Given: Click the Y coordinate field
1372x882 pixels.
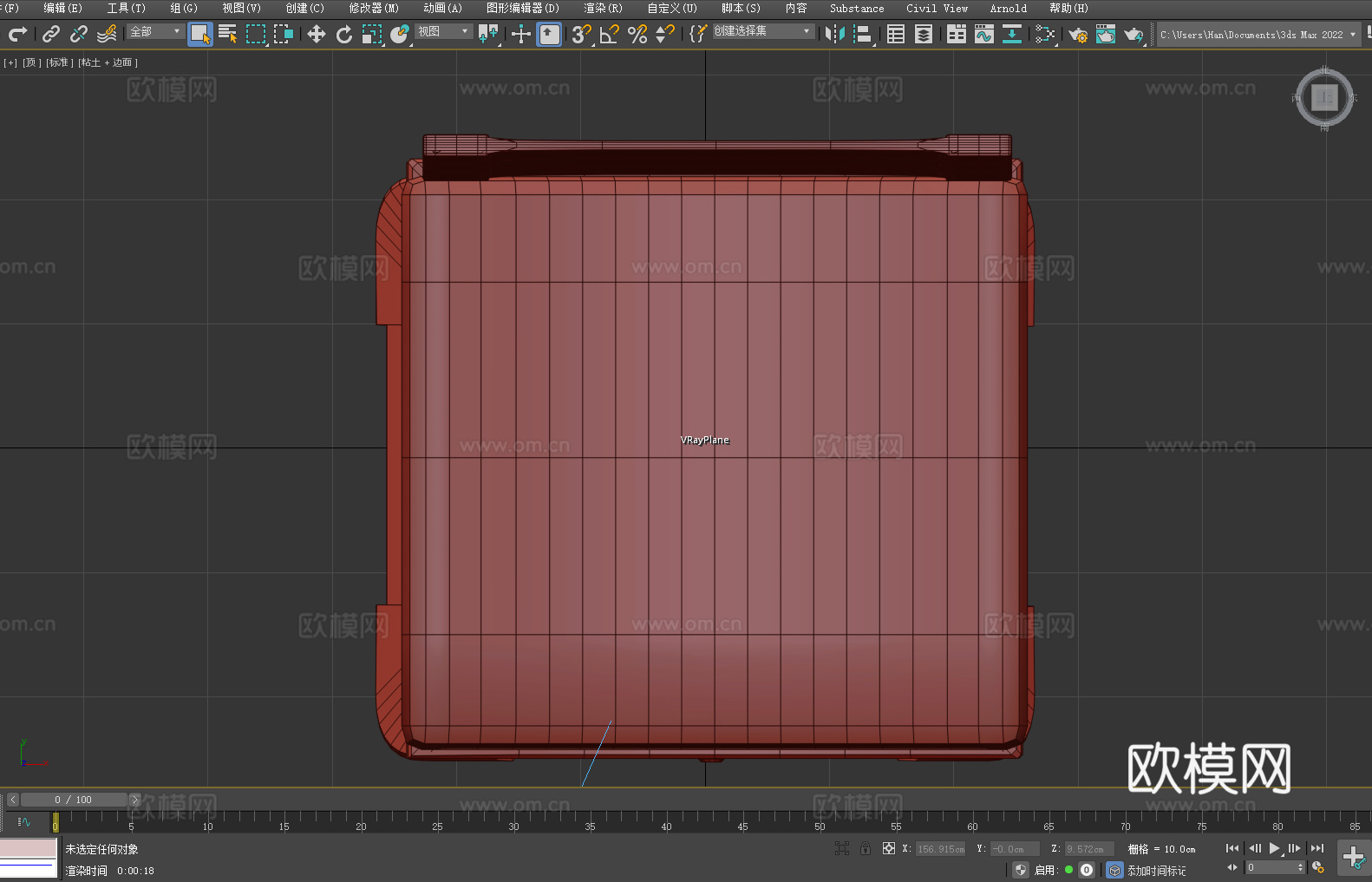Looking at the screenshot, I should (x=1015, y=849).
